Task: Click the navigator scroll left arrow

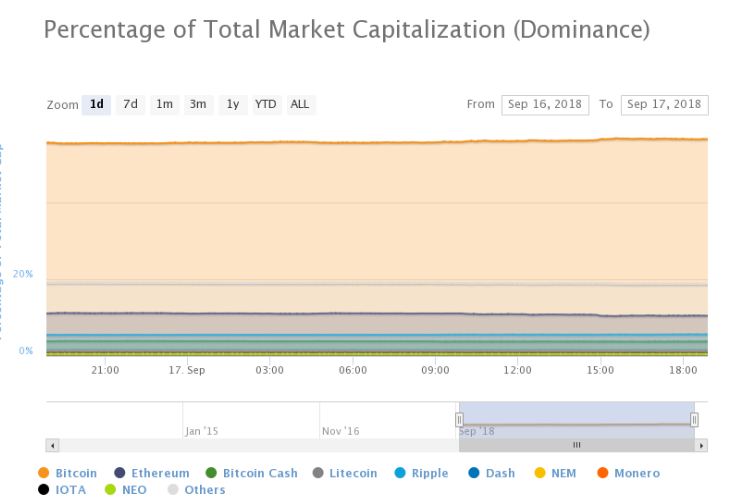Action: click(52, 445)
